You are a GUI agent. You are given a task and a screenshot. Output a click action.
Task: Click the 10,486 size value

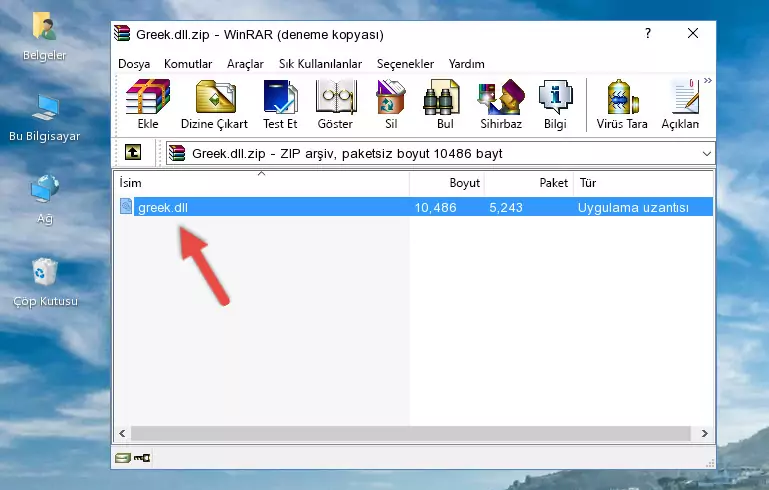click(435, 207)
